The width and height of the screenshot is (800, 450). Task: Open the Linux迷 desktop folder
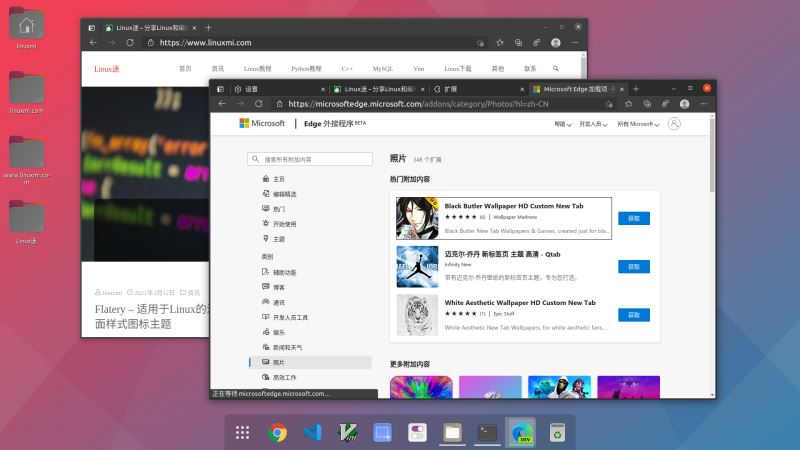(x=27, y=222)
